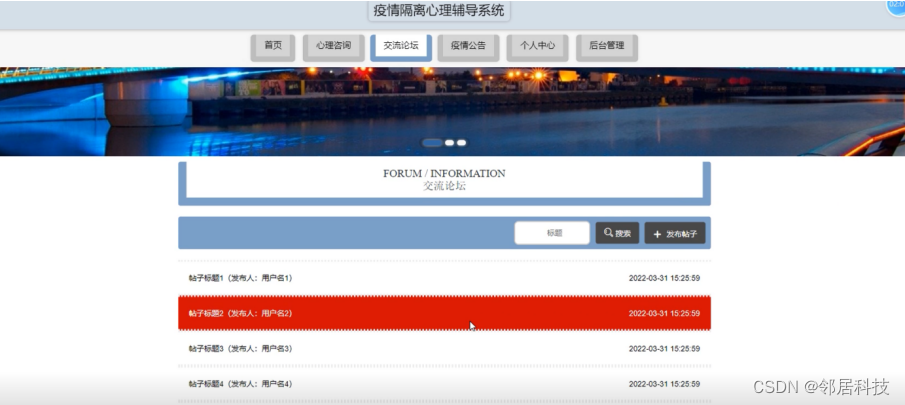Screen dimensions: 905x405
Task: Select the first banner carousel indicator
Action: [x=432, y=142]
